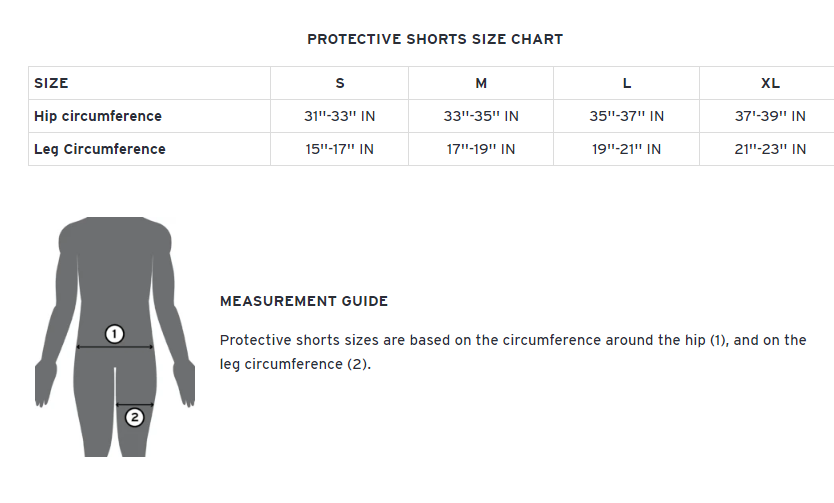Screen dimensions: 834x503
Task: Select the SIZE header cell
Action: tap(149, 83)
